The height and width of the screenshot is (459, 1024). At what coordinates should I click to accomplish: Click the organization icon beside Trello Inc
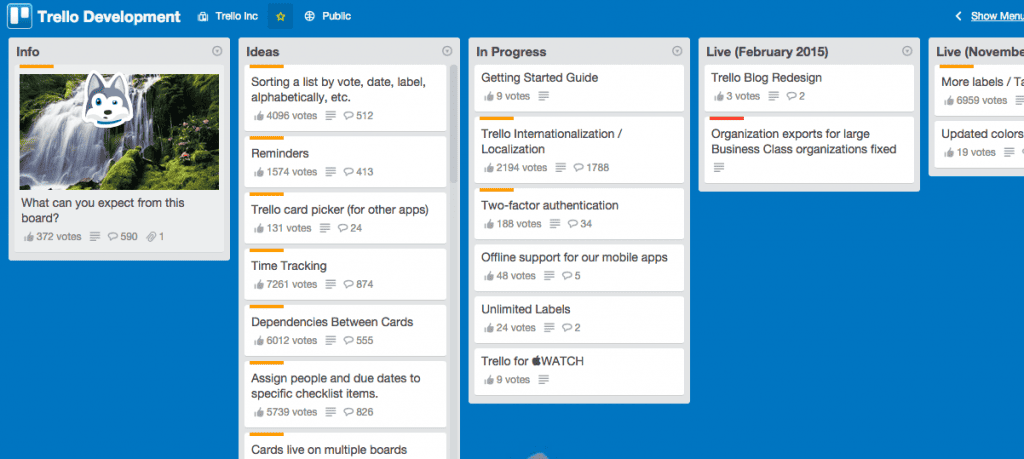[x=203, y=16]
